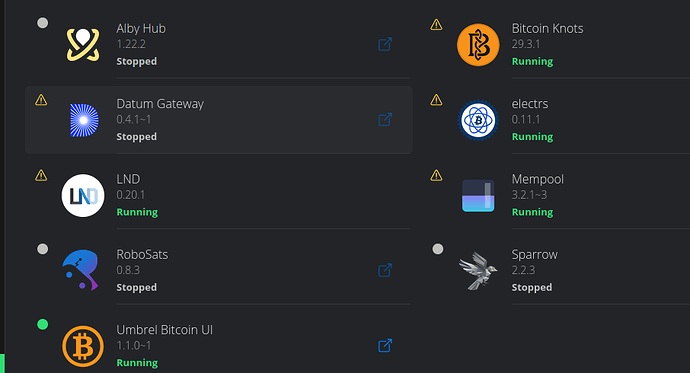This screenshot has width=690, height=373.
Task: Open Alby Hub's external launch link
Action: [x=385, y=44]
